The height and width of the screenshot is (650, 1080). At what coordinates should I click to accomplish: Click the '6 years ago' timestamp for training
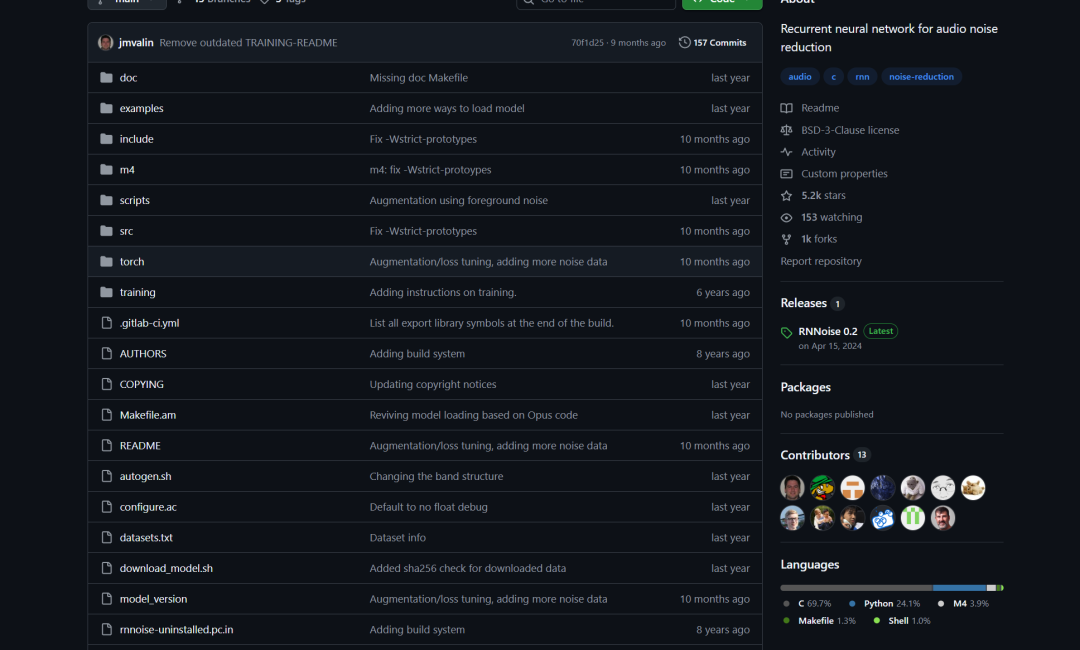pos(723,292)
